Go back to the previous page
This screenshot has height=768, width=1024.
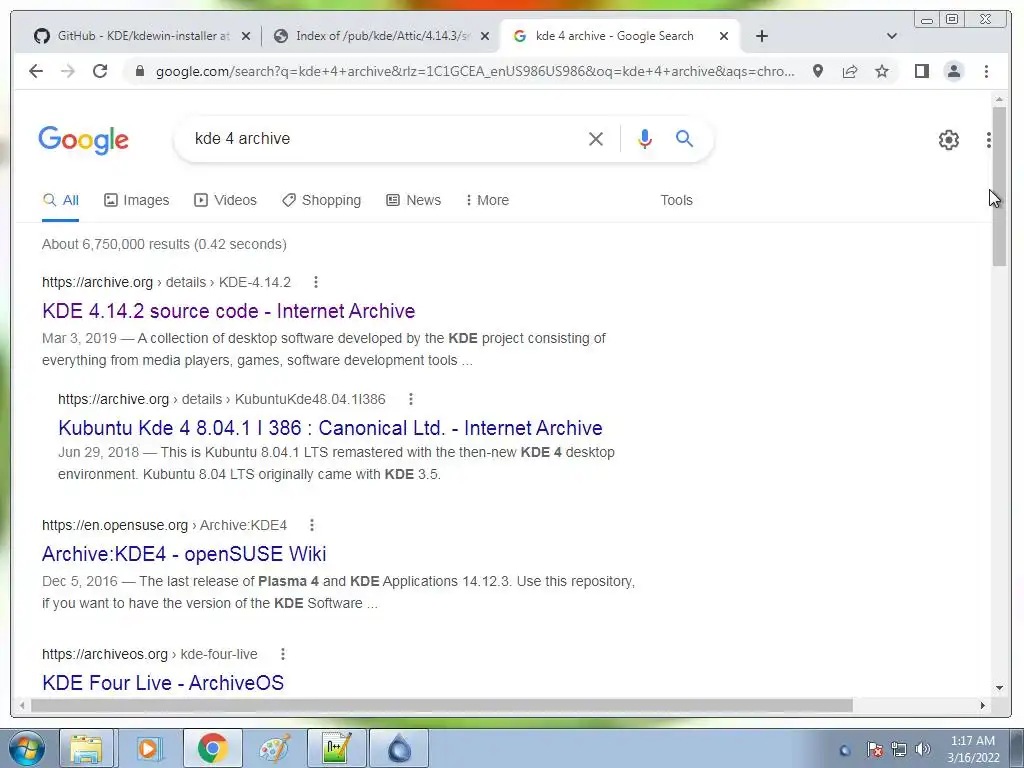coord(36,71)
